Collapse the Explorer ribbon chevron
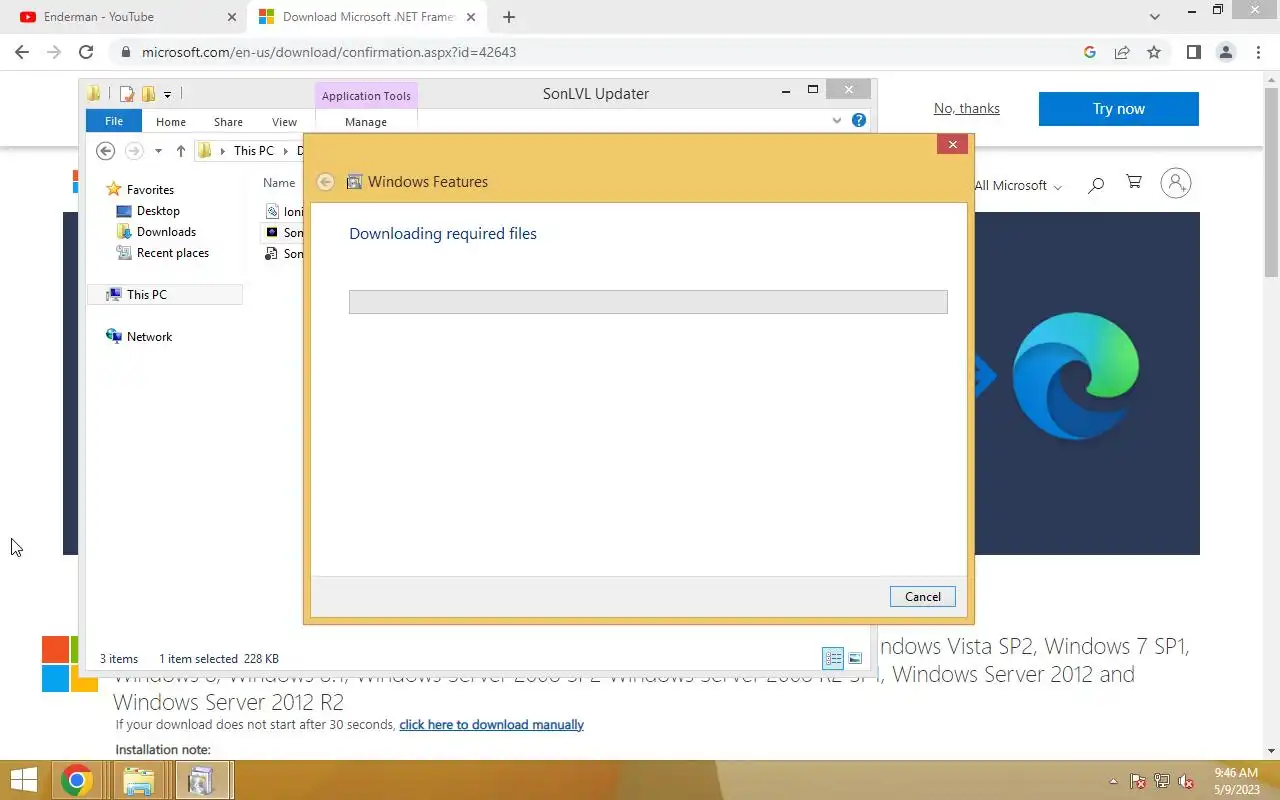The width and height of the screenshot is (1280, 800). pos(837,121)
